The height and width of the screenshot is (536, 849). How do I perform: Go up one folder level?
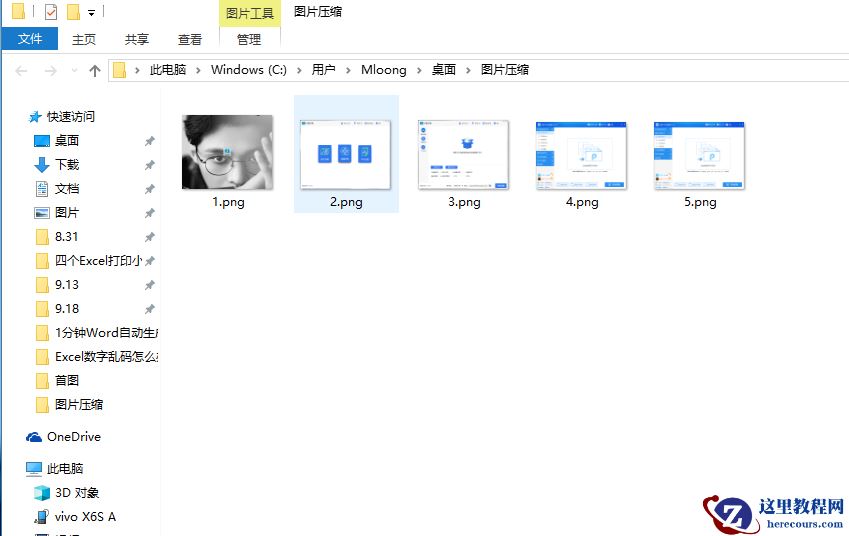click(x=95, y=70)
